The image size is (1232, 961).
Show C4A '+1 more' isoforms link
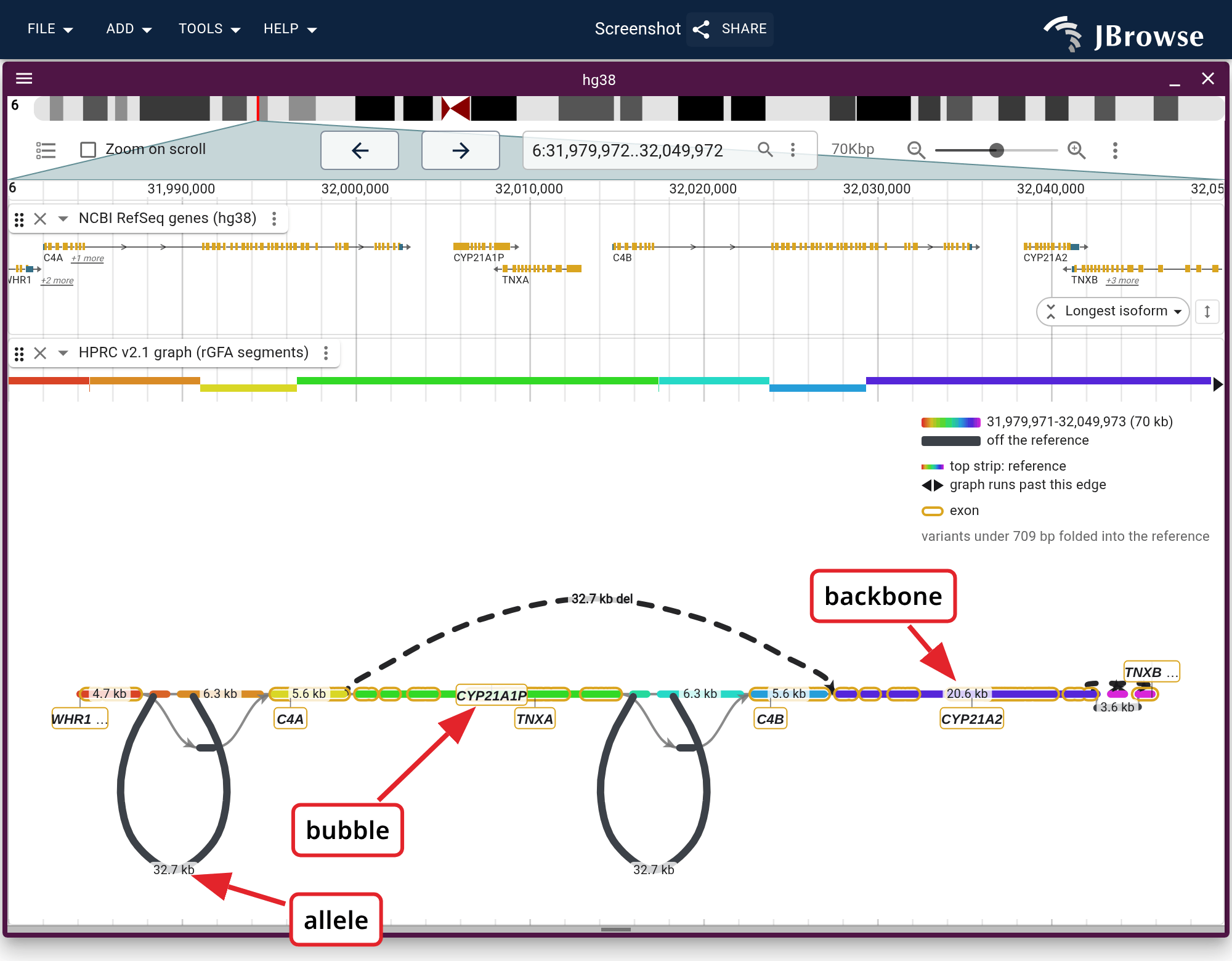(87, 259)
